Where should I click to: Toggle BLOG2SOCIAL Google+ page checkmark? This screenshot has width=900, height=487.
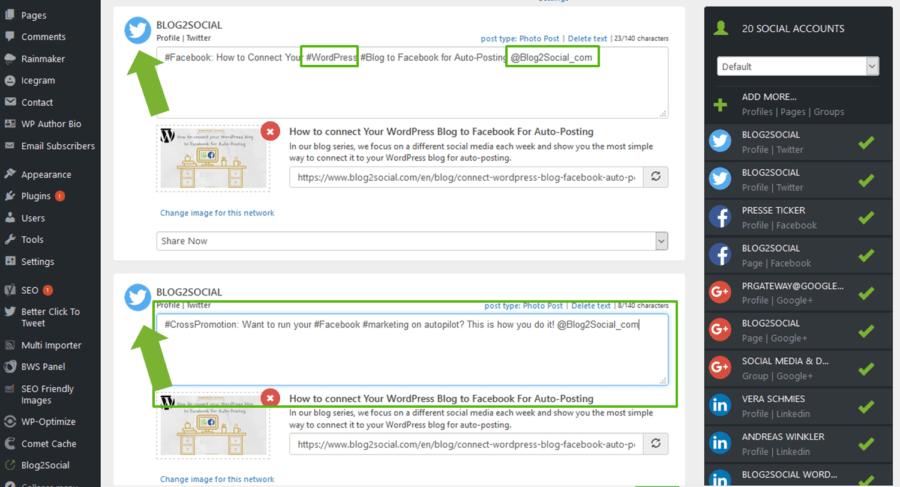(x=866, y=331)
